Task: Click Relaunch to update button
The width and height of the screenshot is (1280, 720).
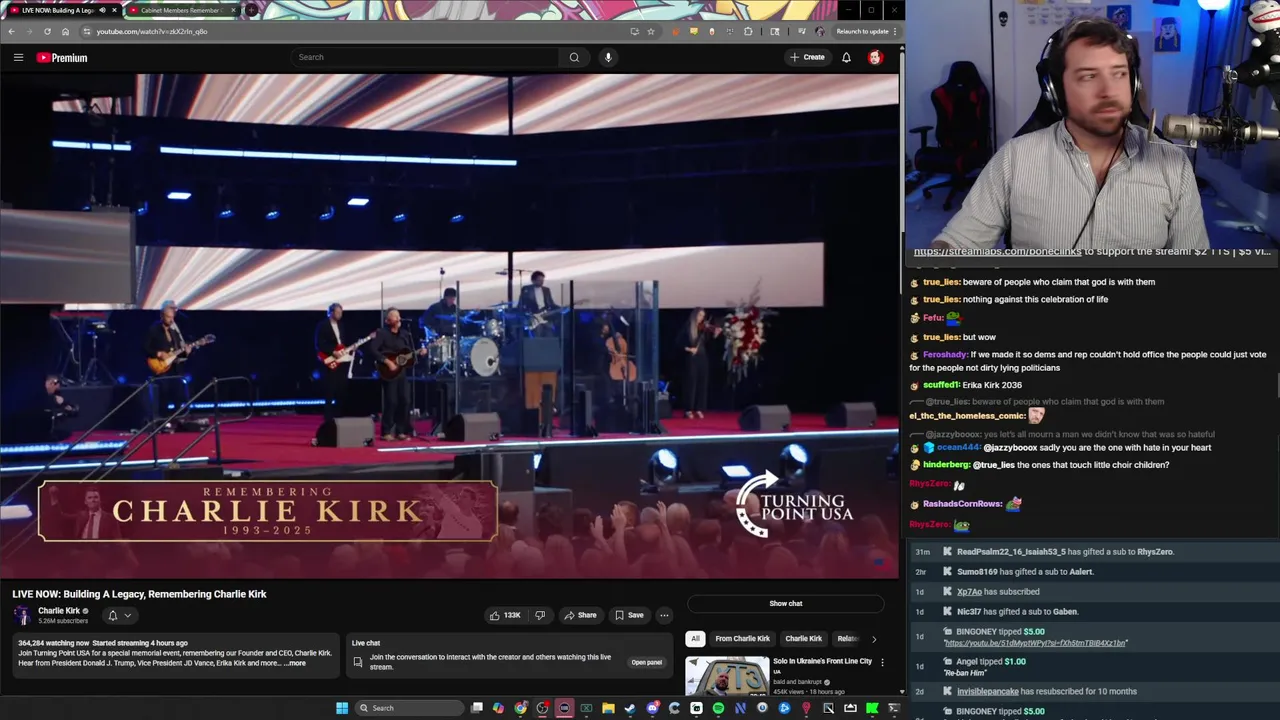Action: 862,31
